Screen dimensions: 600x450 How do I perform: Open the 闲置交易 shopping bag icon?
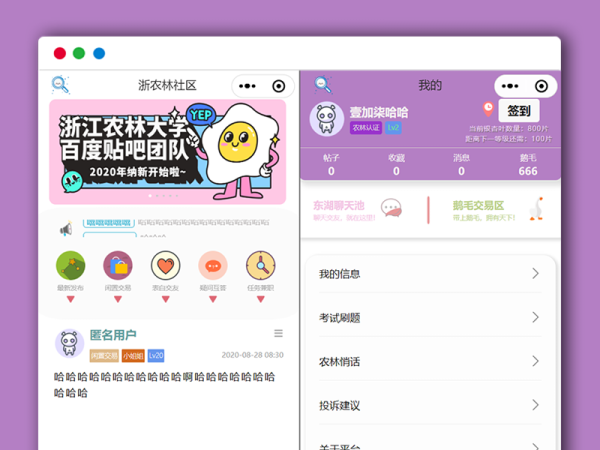click(118, 265)
